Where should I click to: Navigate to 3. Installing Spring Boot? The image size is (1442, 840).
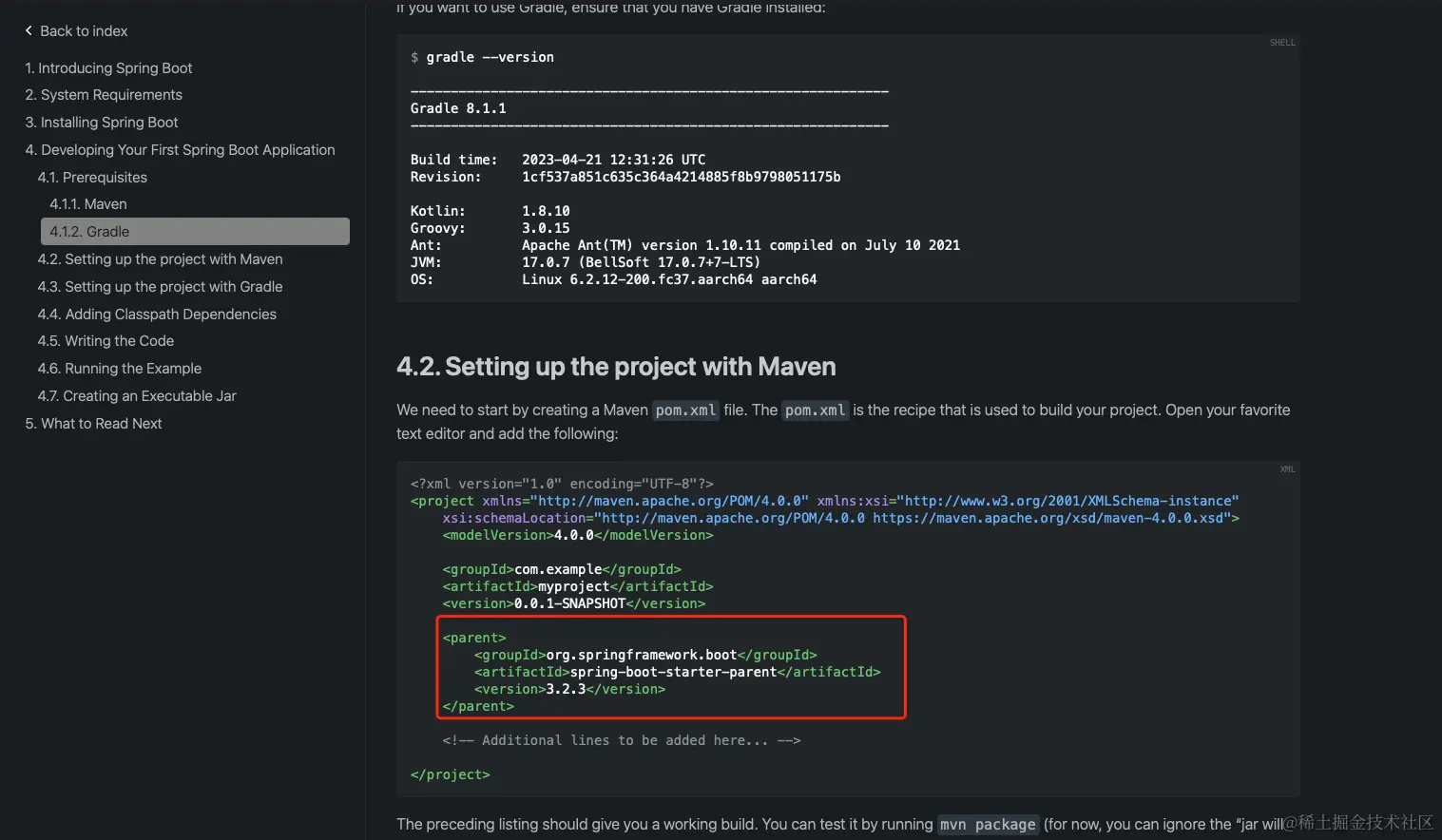click(102, 123)
